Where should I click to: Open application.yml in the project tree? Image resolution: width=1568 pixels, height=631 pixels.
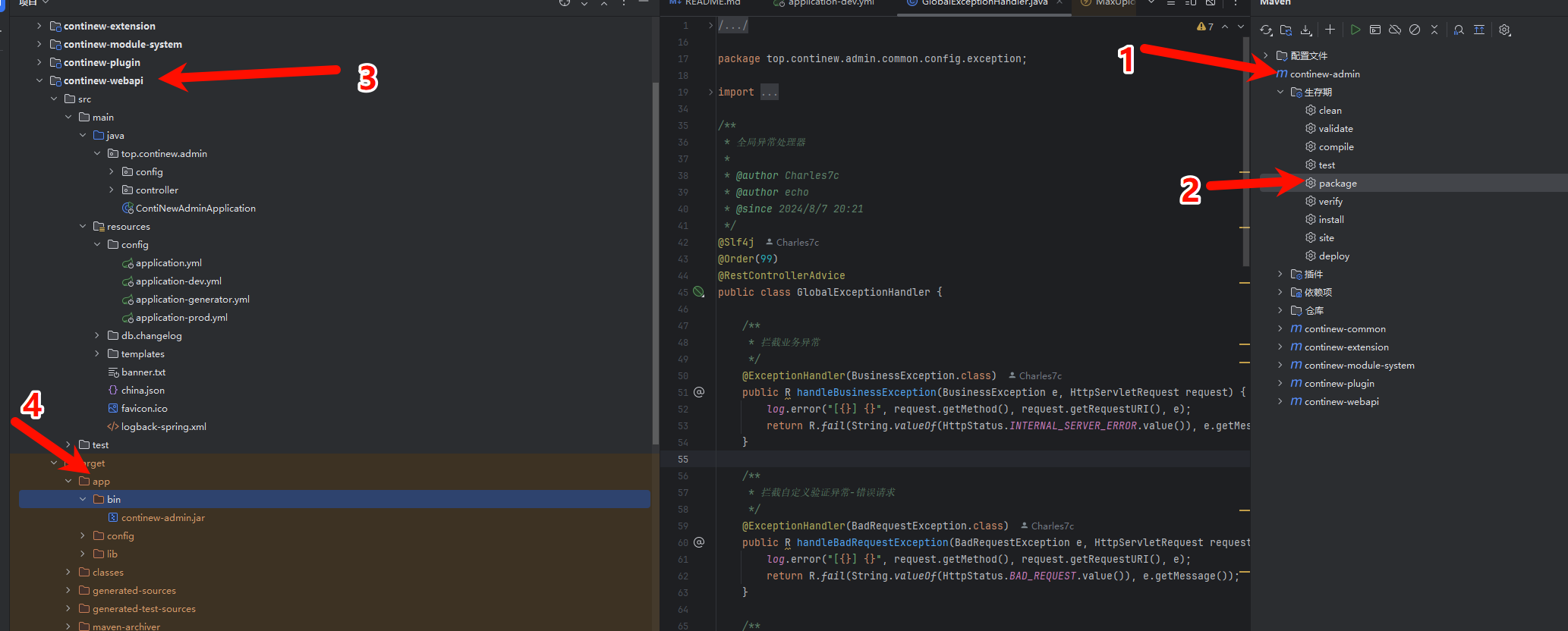pos(168,263)
